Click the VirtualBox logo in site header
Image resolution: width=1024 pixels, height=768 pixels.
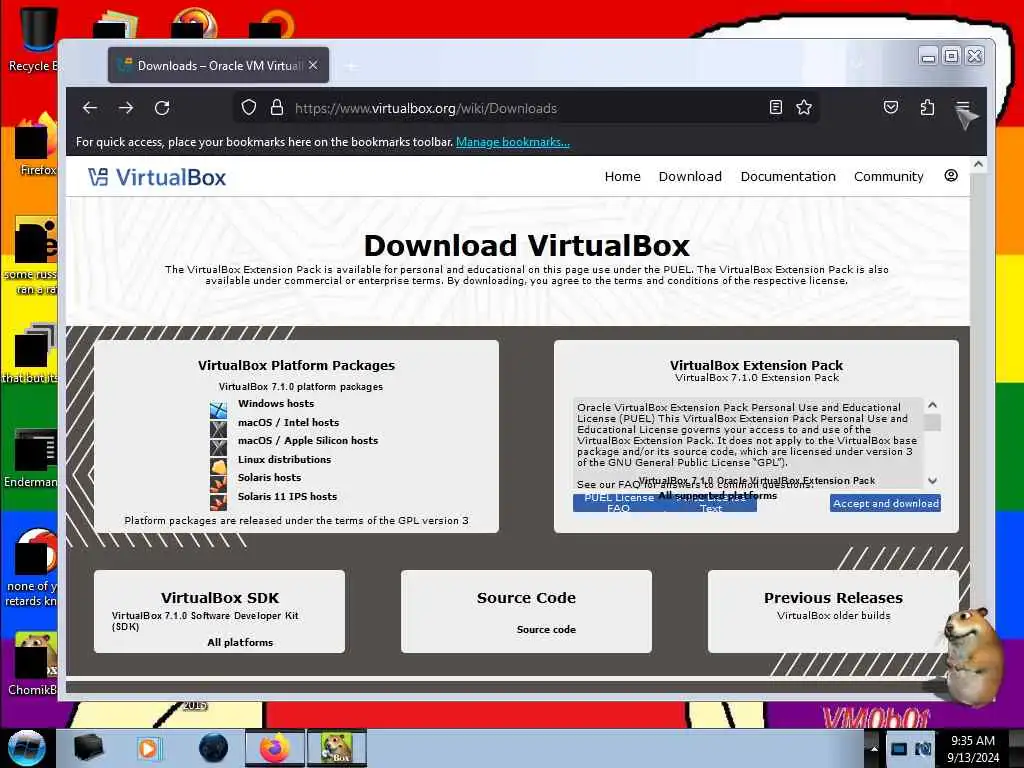[157, 177]
